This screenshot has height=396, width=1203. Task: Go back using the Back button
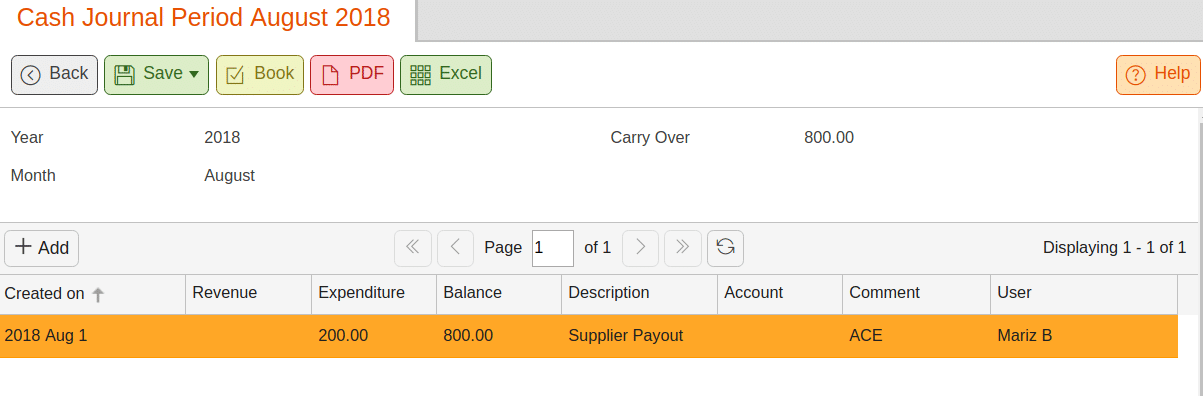(x=54, y=75)
